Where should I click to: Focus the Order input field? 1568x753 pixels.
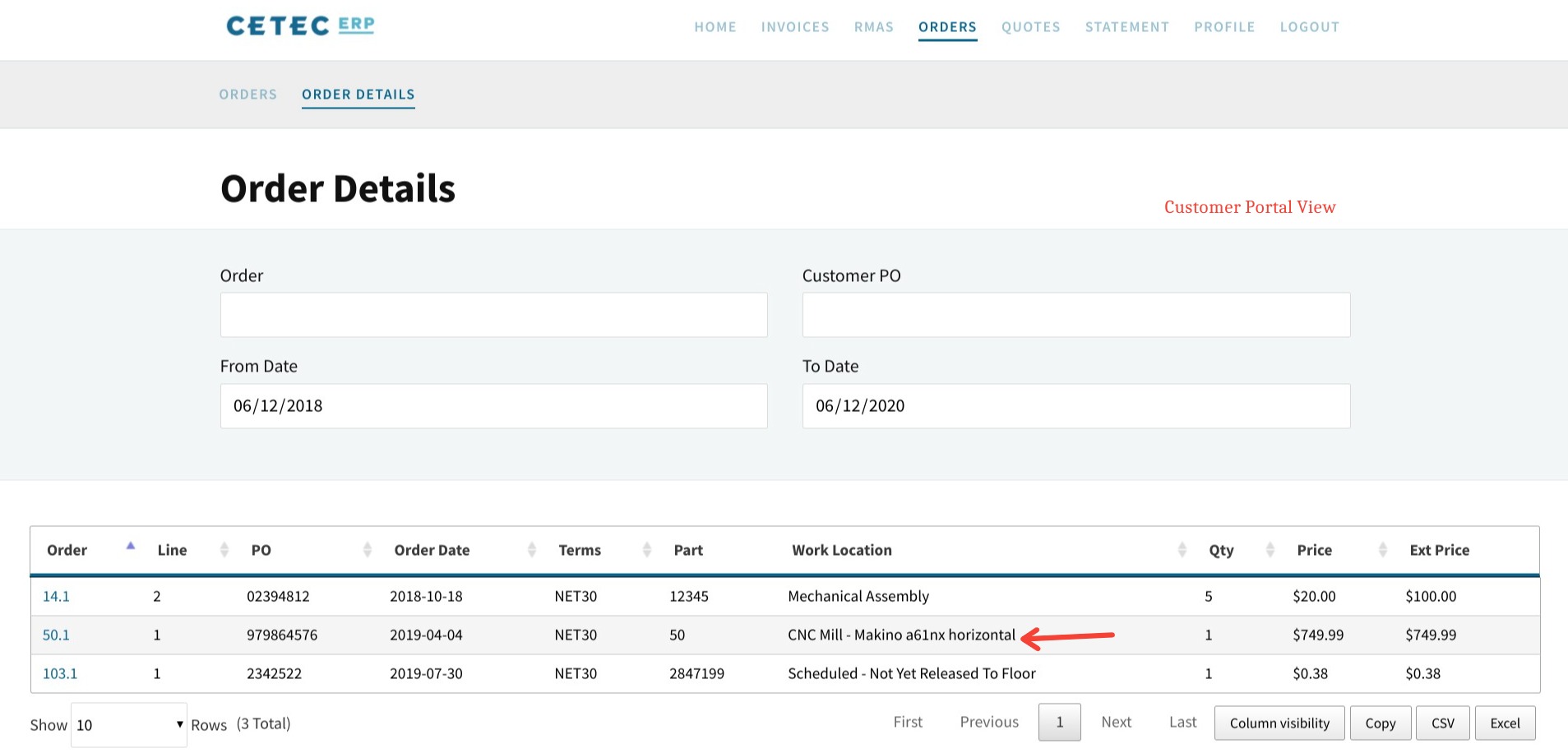tap(494, 315)
